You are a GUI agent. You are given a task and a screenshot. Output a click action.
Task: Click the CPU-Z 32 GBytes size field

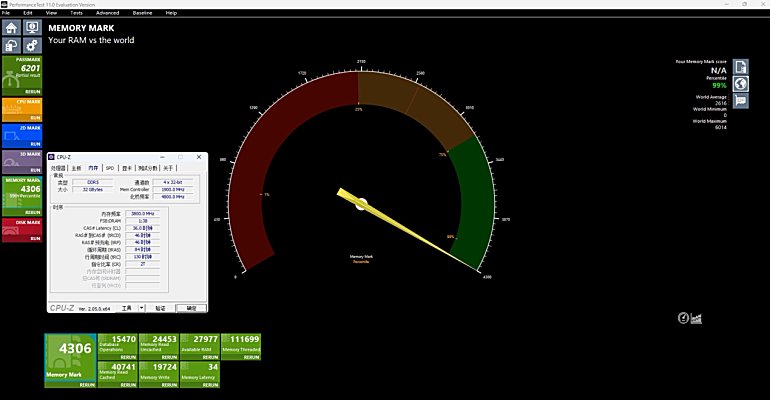point(92,189)
